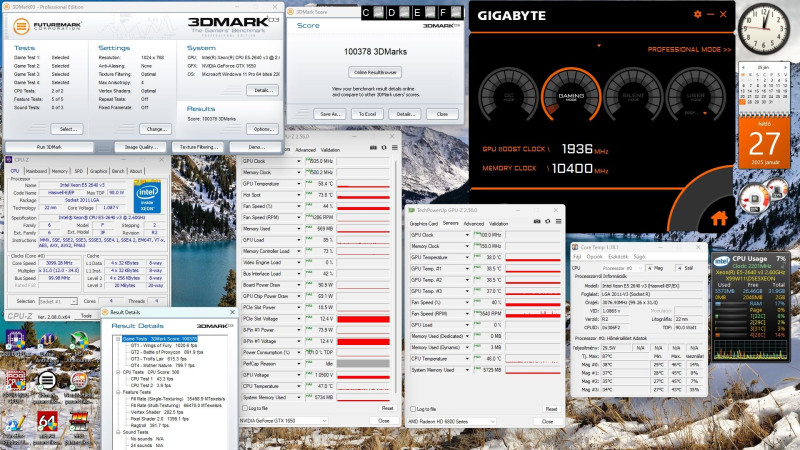Click Run 3DMark button

tap(49, 147)
